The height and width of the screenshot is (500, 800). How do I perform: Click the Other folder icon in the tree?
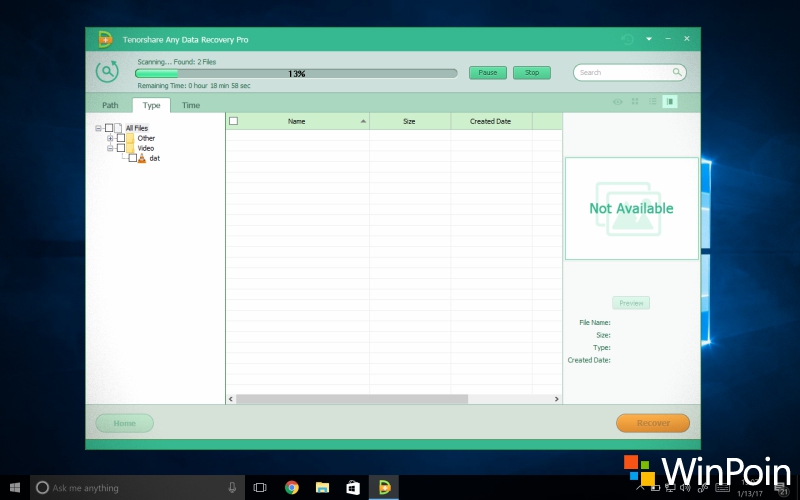tap(130, 138)
